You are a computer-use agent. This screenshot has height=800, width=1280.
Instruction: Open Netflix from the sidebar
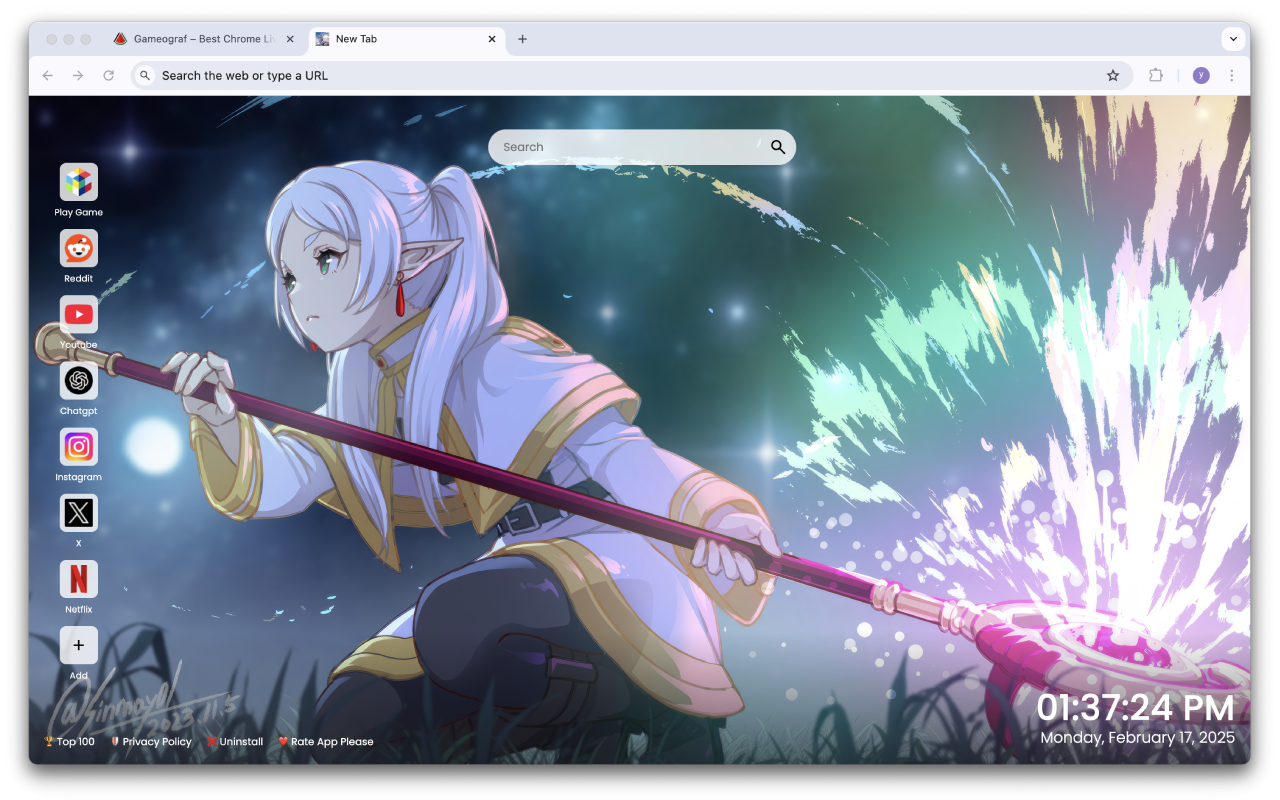(x=78, y=578)
